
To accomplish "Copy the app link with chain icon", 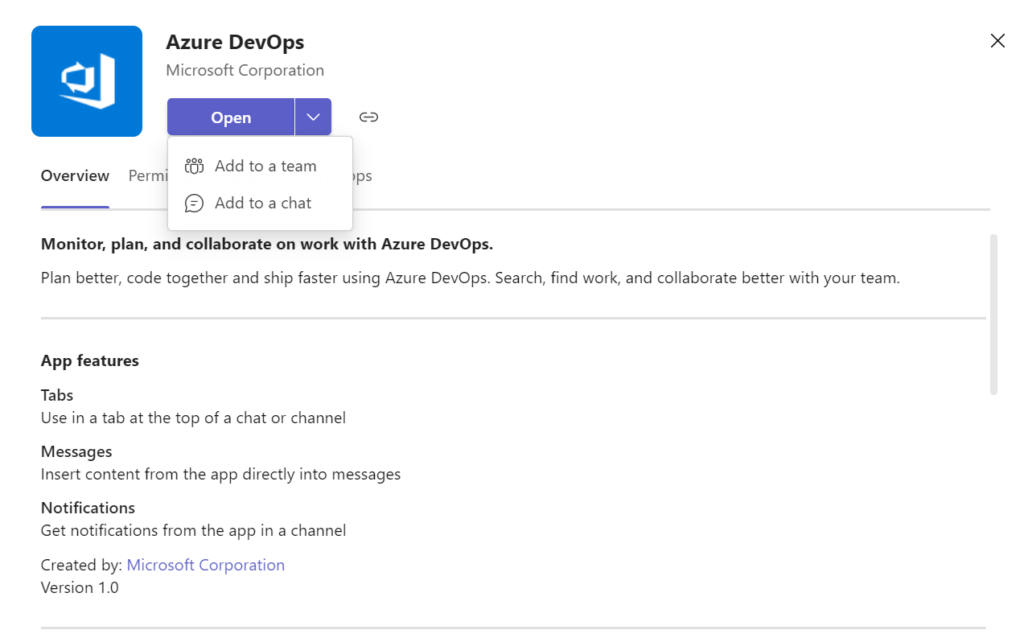I will pyautogui.click(x=368, y=117).
